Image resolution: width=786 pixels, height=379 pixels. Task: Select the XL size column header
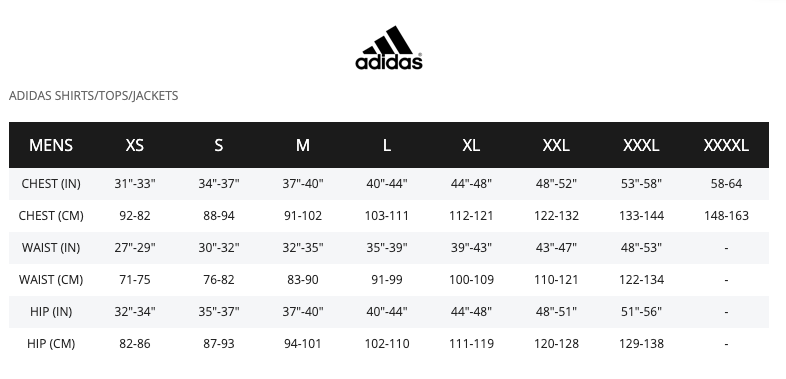coord(471,145)
